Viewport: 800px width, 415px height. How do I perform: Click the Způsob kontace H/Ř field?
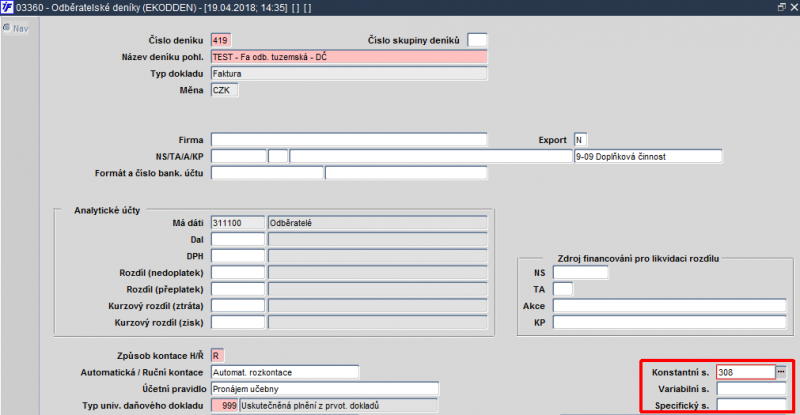(217, 355)
